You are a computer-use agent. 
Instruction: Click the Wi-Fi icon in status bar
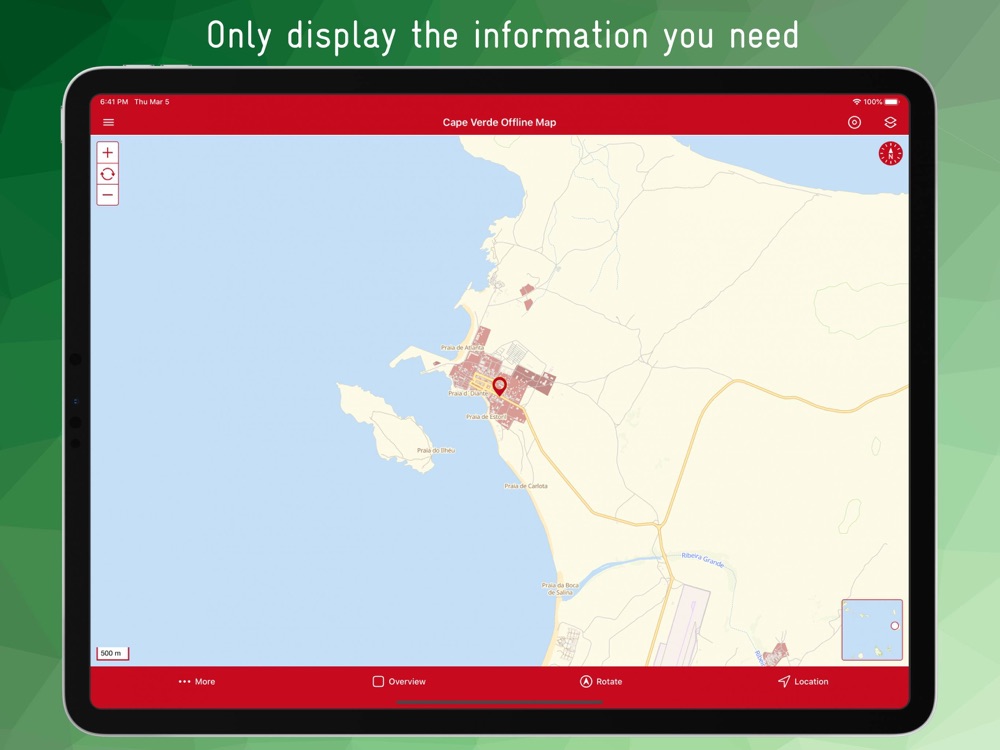[x=857, y=102]
